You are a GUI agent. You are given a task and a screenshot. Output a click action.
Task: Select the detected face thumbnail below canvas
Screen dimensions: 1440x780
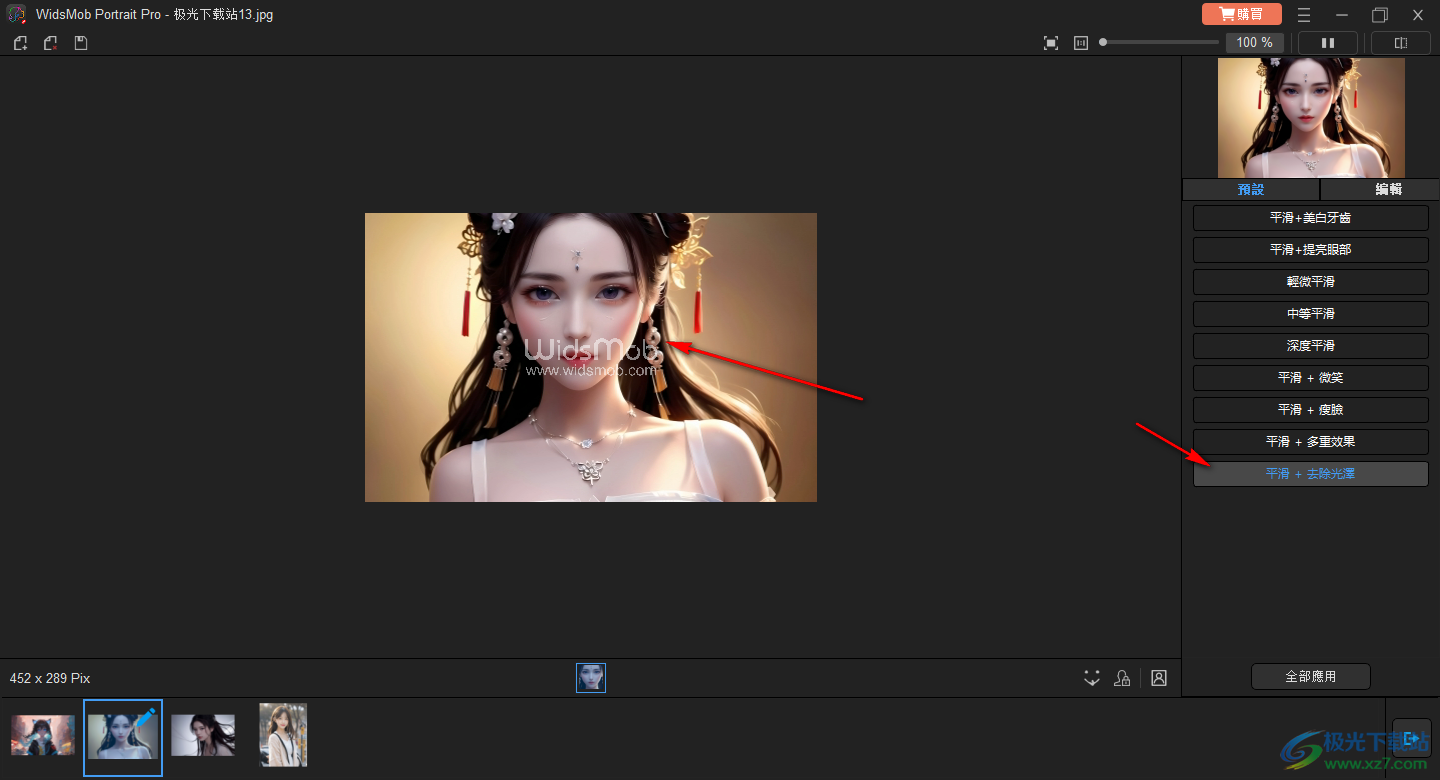tap(591, 678)
